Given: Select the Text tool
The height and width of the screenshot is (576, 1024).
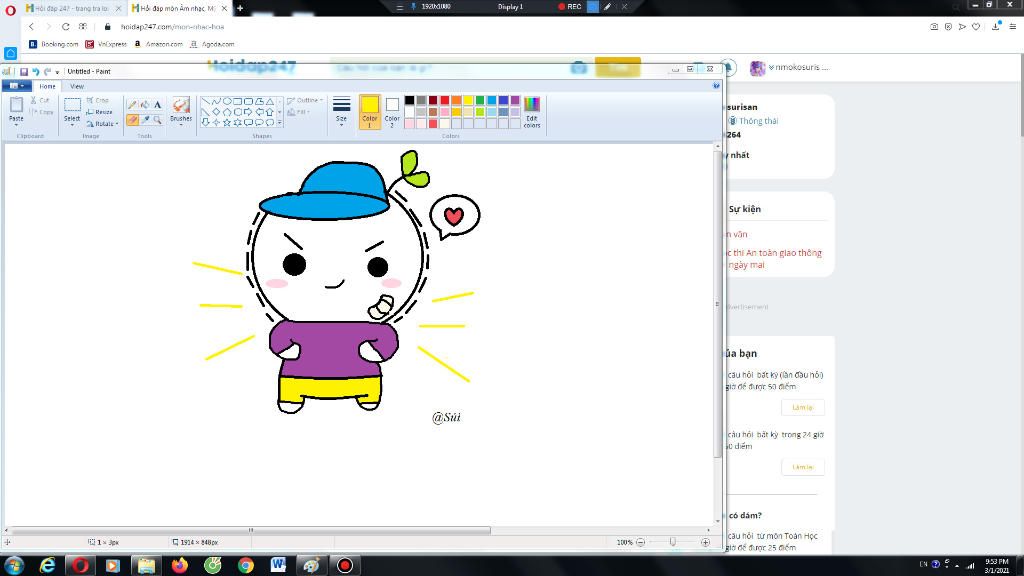Looking at the screenshot, I should pyautogui.click(x=157, y=104).
